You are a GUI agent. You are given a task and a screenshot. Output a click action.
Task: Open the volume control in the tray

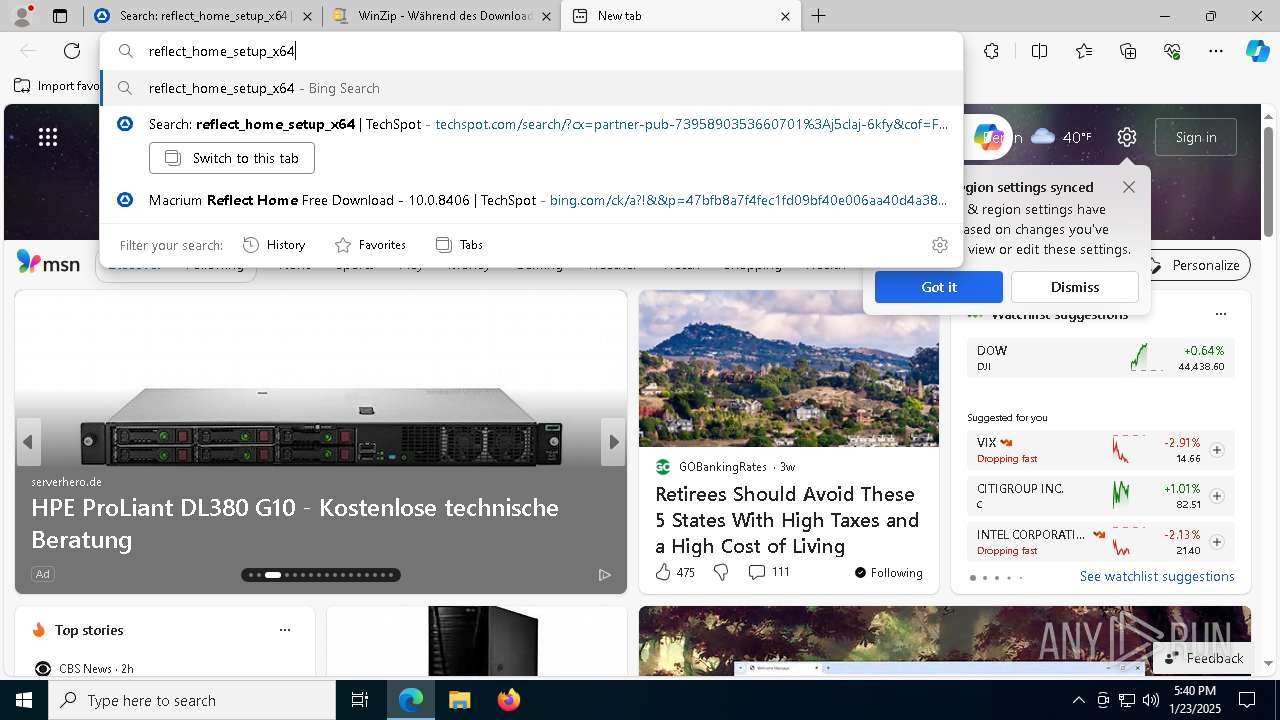pyautogui.click(x=1151, y=700)
